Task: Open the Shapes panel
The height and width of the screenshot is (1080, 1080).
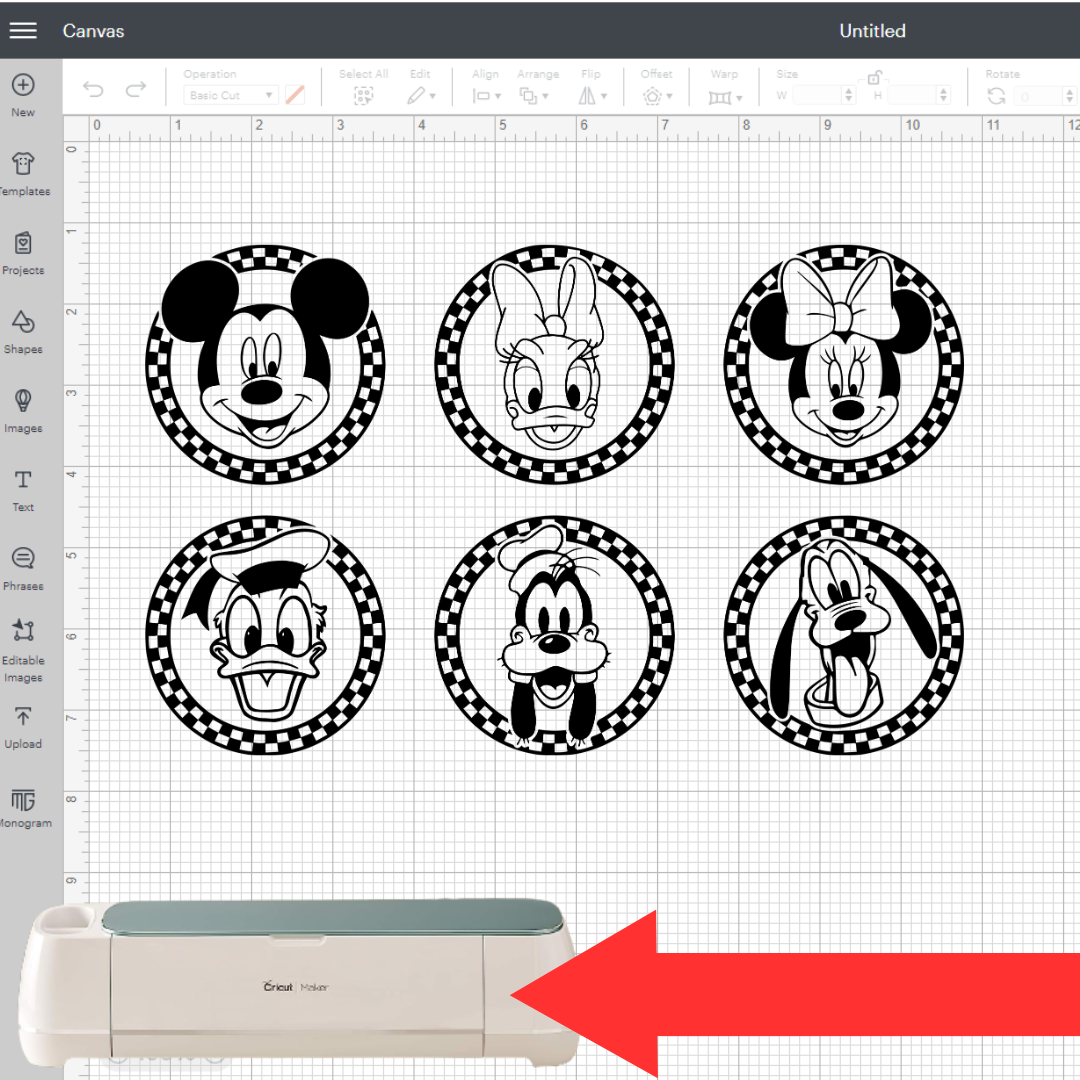Action: click(x=23, y=332)
